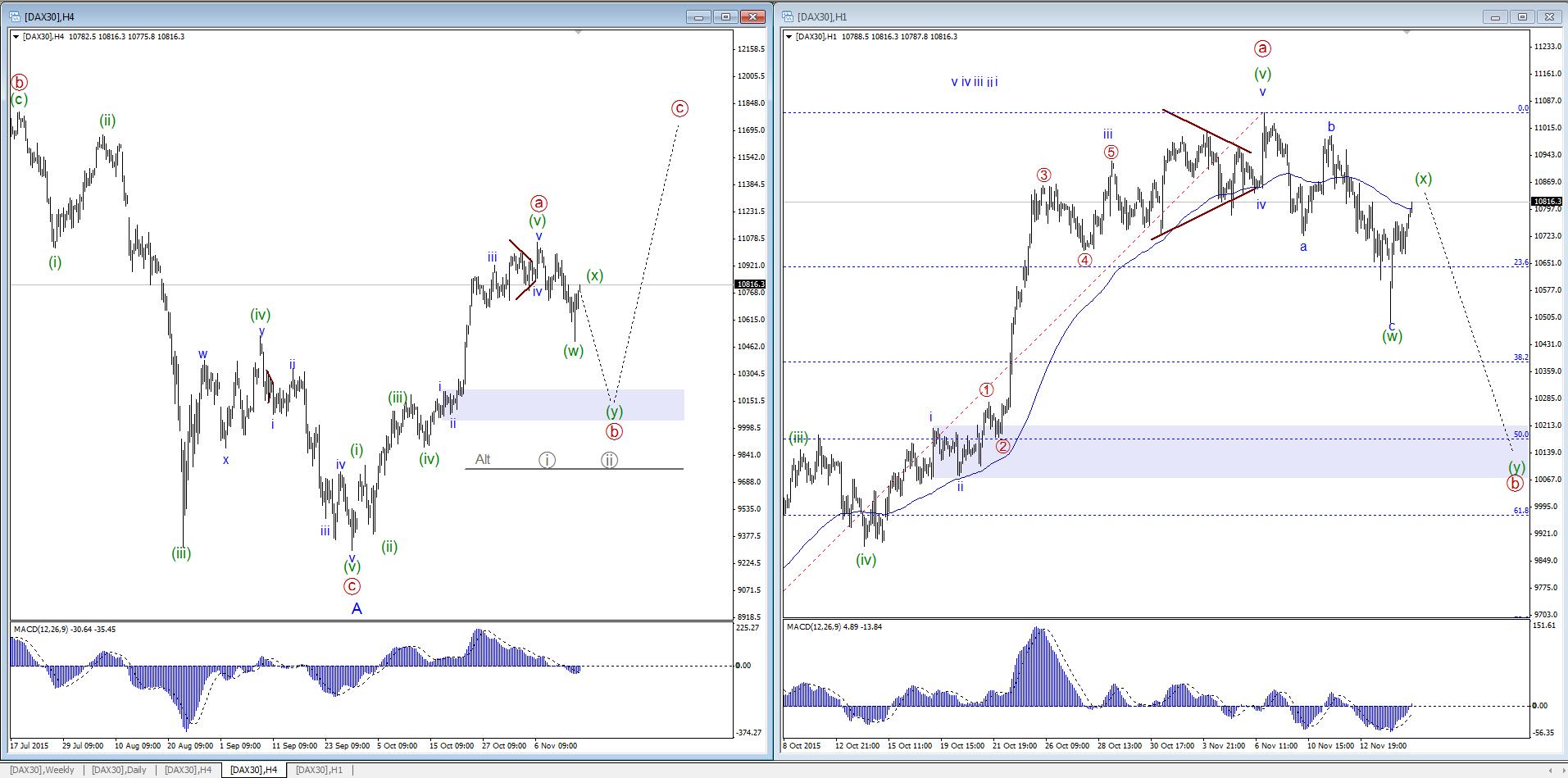The image size is (1568, 778).
Task: Click the '6 Nov 09:00' date on H4 time axis
Action: tap(556, 746)
